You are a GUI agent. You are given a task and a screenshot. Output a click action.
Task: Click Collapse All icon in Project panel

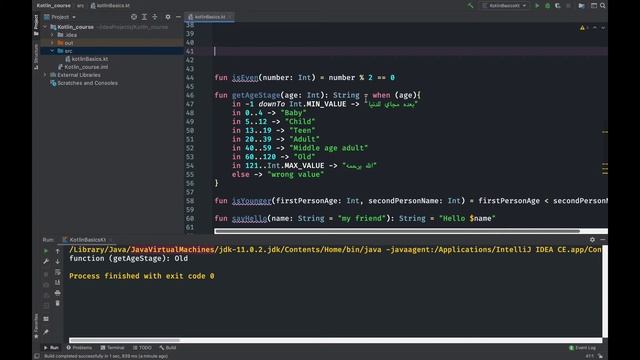click(155, 17)
